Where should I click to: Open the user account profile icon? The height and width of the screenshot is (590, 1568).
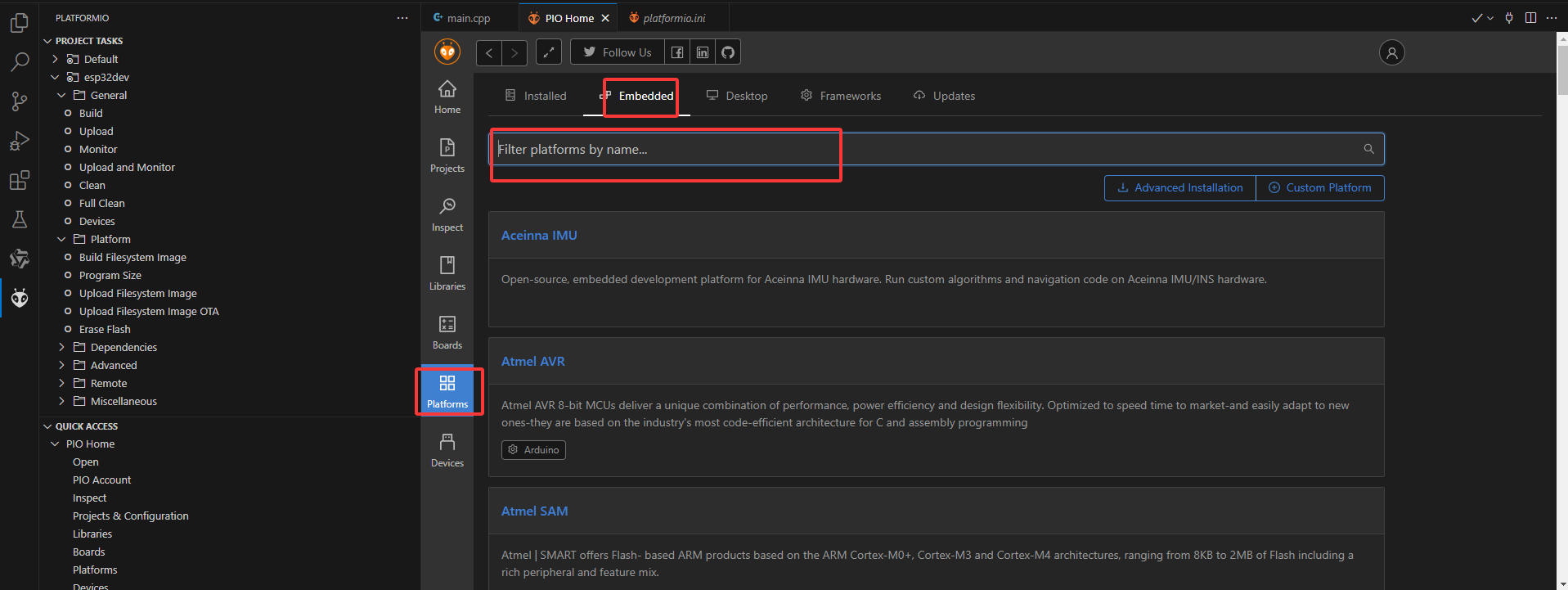1391,52
